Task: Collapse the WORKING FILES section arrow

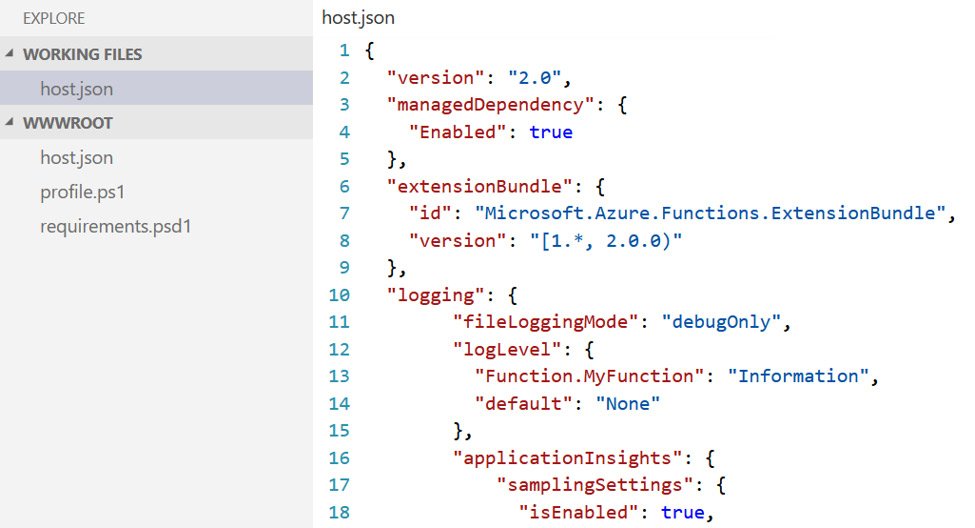Action: (11, 54)
